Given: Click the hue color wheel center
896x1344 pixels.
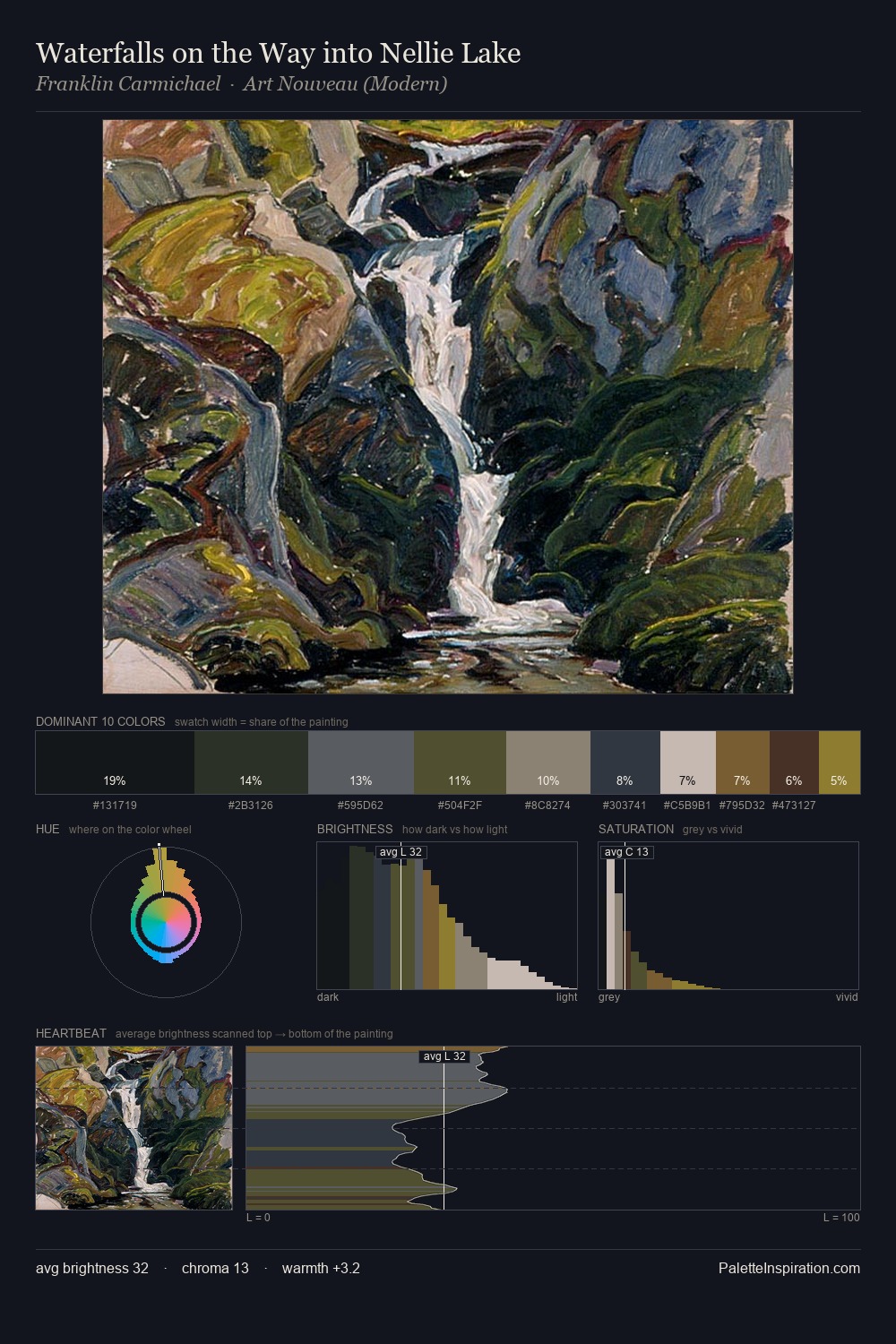Looking at the screenshot, I should [x=166, y=922].
